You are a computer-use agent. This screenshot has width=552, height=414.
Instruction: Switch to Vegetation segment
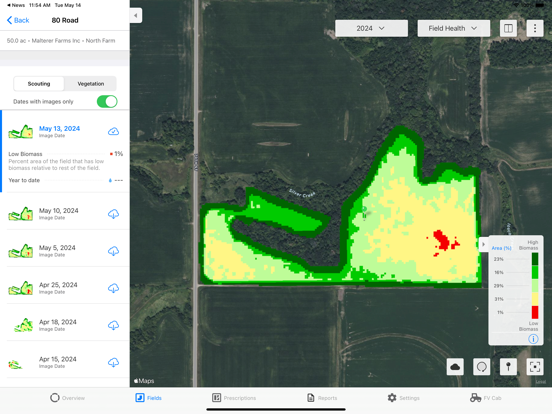(90, 84)
